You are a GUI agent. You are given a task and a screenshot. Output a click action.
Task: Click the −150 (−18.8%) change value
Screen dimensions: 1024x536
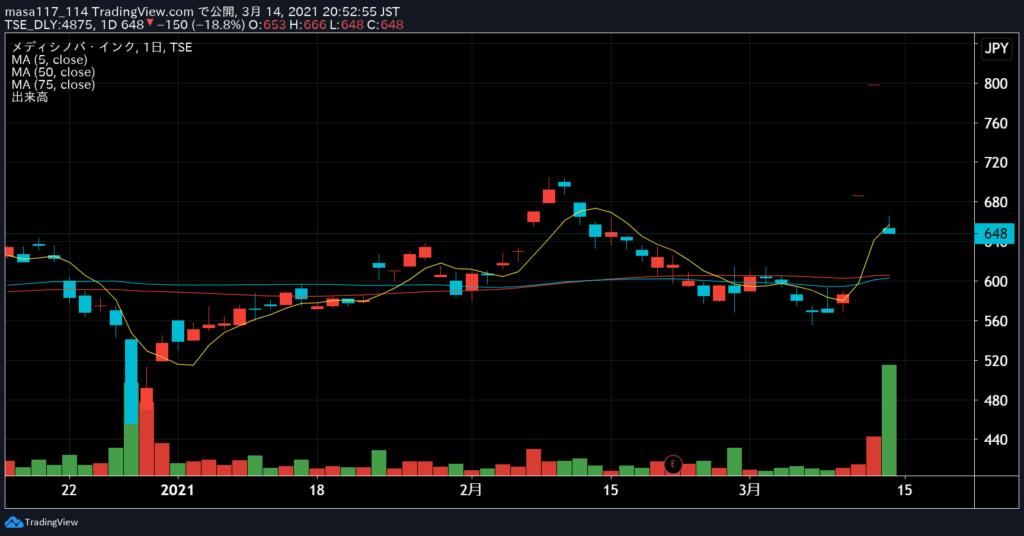(200, 25)
